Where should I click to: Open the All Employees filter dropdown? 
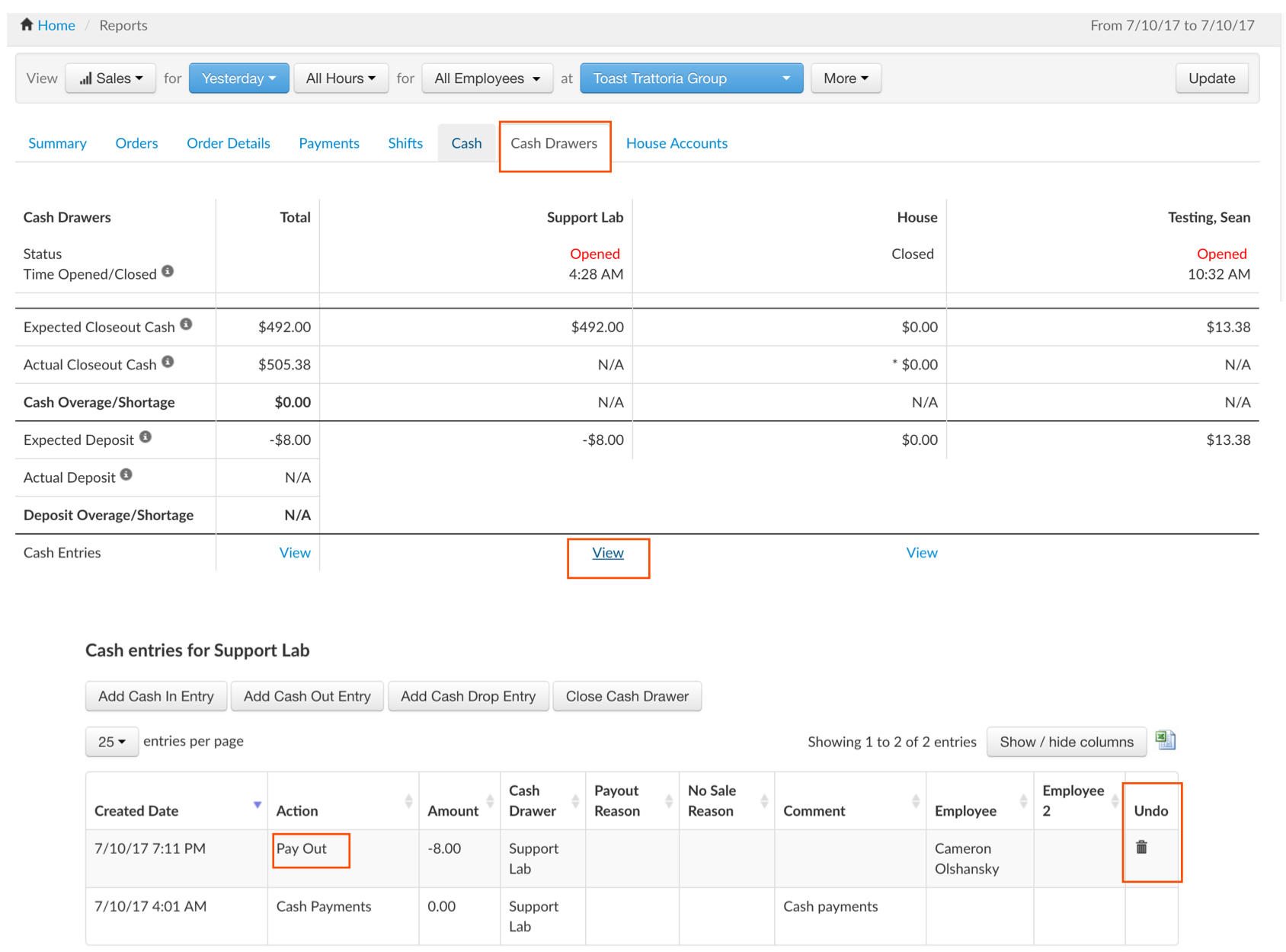click(487, 78)
